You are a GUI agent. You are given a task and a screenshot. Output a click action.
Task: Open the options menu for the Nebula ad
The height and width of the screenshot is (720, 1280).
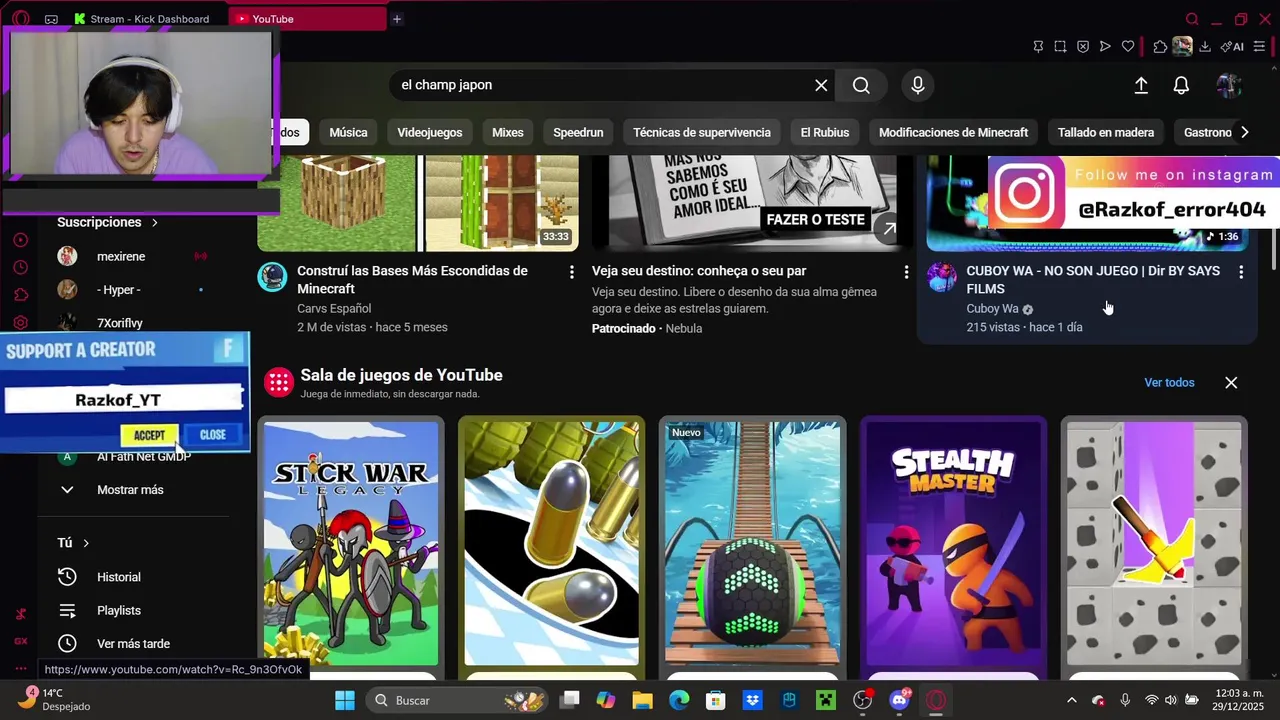click(906, 272)
